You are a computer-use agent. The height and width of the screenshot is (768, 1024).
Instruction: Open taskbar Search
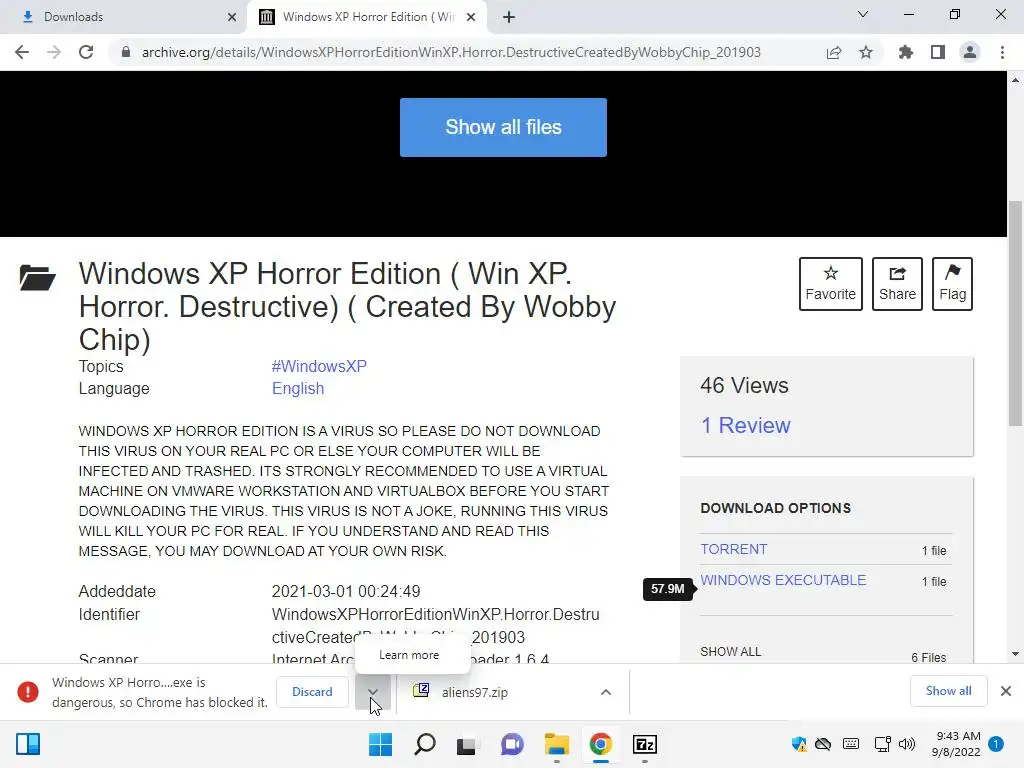(x=424, y=744)
